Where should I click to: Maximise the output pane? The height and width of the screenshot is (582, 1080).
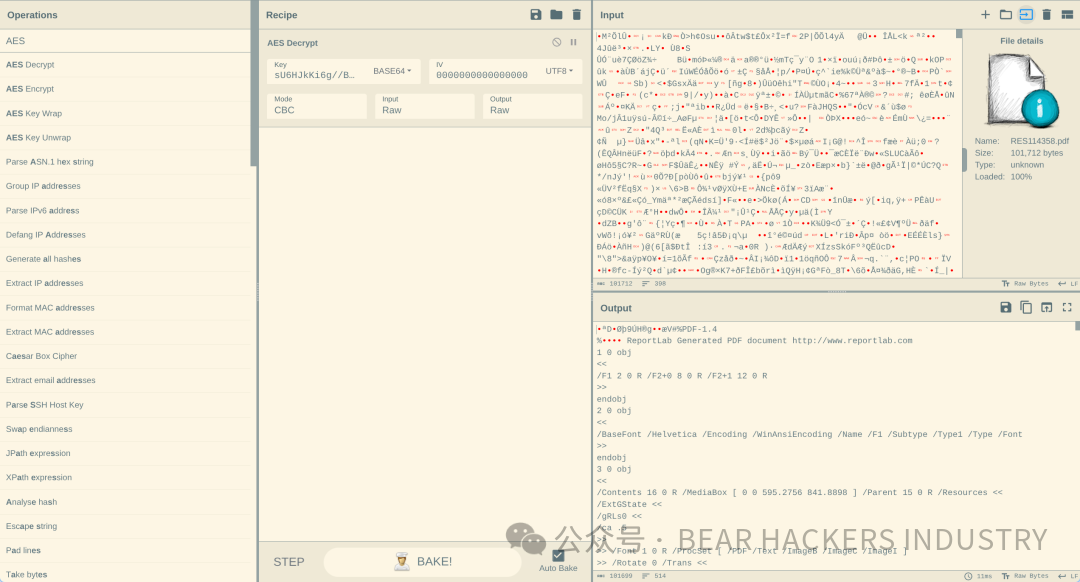coord(1067,308)
